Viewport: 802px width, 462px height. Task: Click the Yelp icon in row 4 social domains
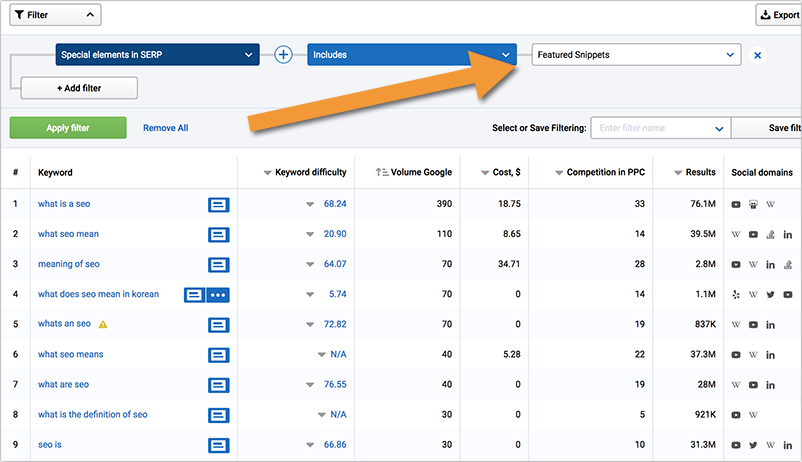(736, 295)
